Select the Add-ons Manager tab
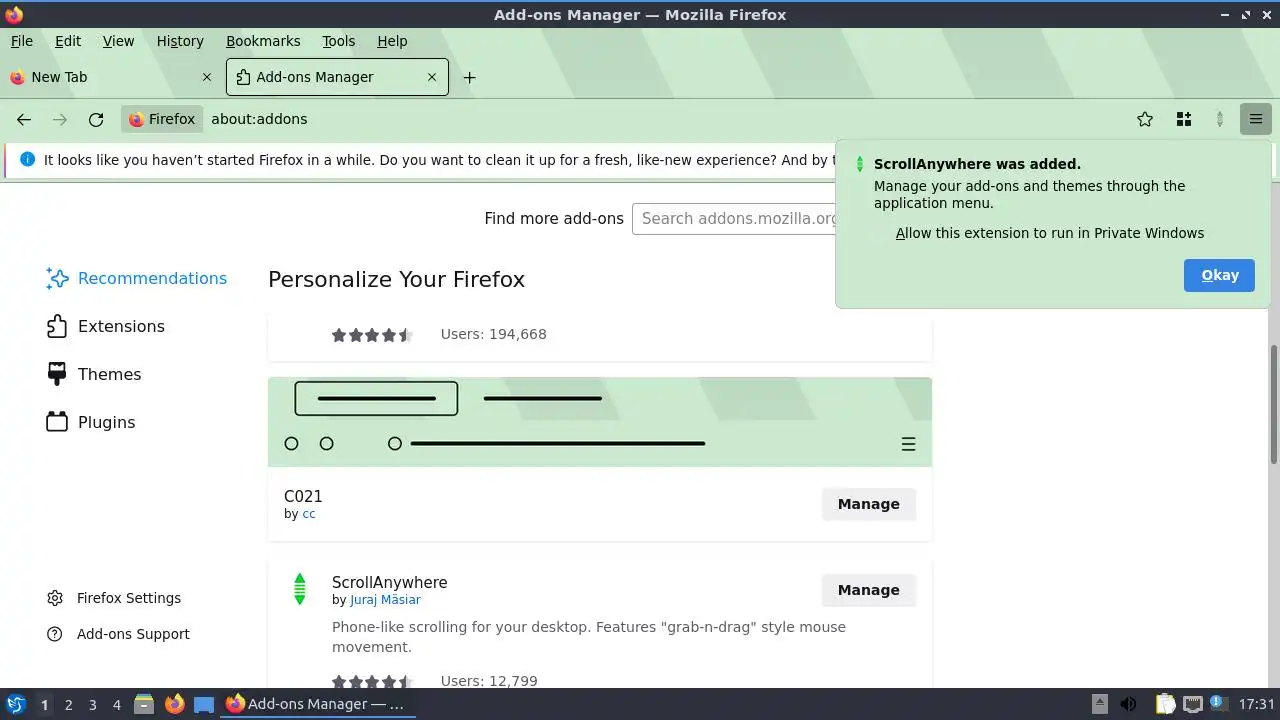The width and height of the screenshot is (1280, 720). (337, 77)
